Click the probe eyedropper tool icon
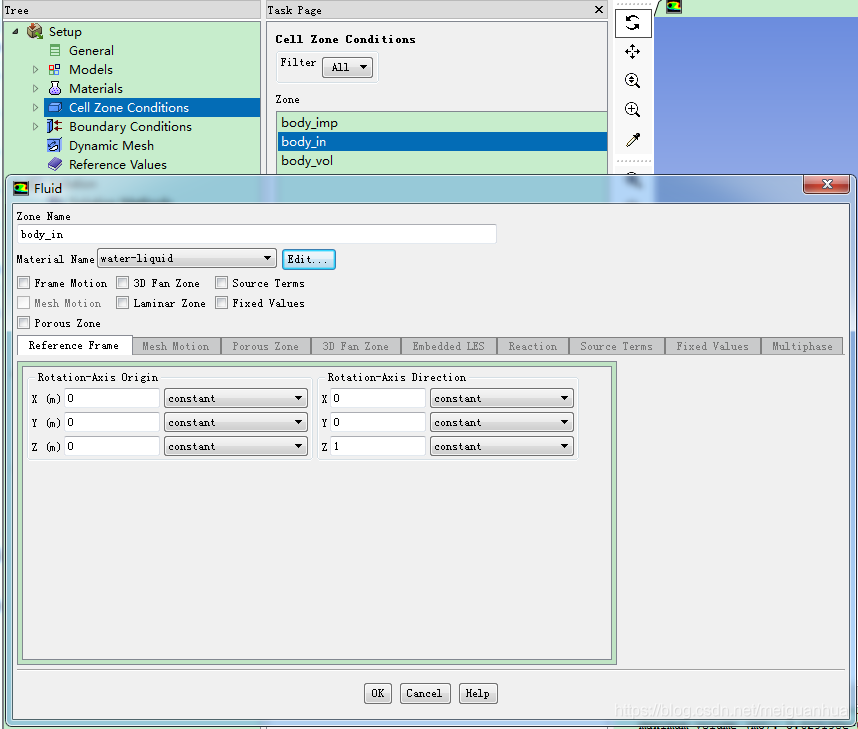This screenshot has width=858, height=729. [x=632, y=140]
